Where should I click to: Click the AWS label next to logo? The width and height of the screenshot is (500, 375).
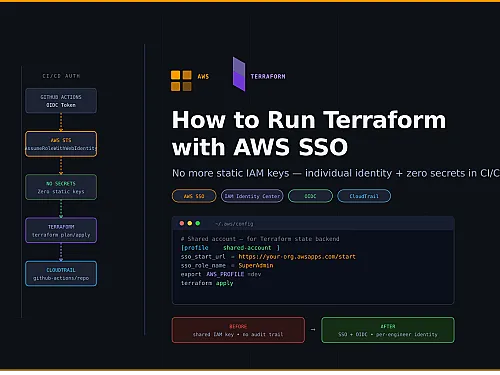[x=203, y=77]
